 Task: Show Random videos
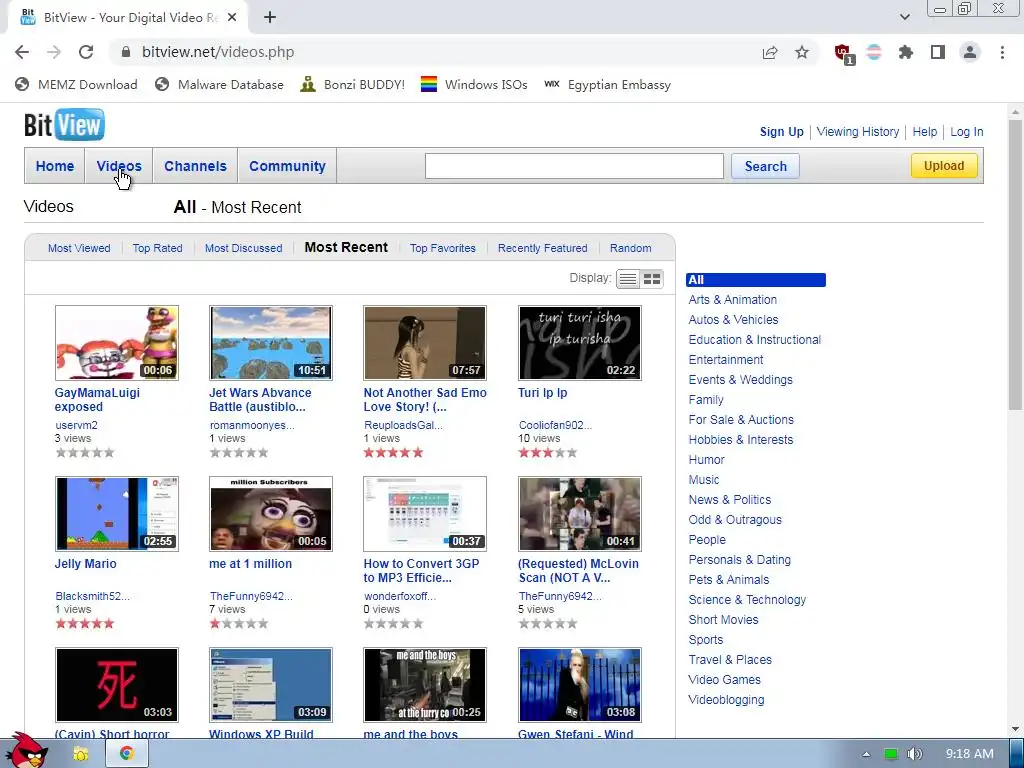coord(630,248)
